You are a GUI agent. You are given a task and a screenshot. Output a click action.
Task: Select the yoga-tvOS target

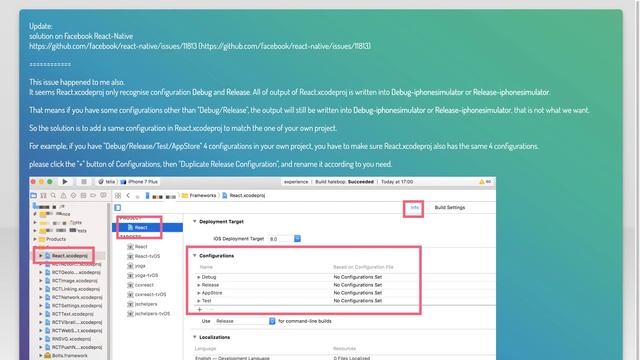click(146, 276)
